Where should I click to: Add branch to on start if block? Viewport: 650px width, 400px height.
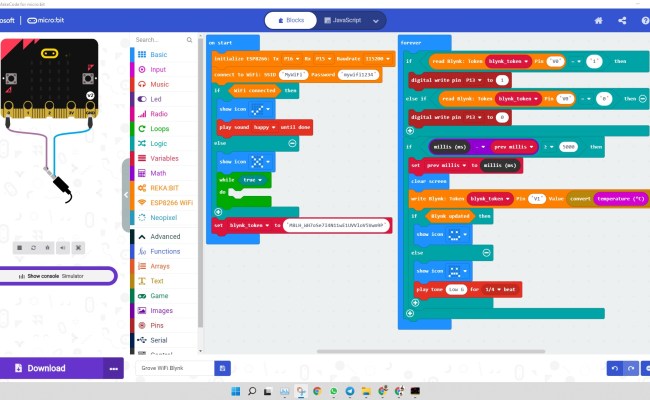(x=218, y=212)
